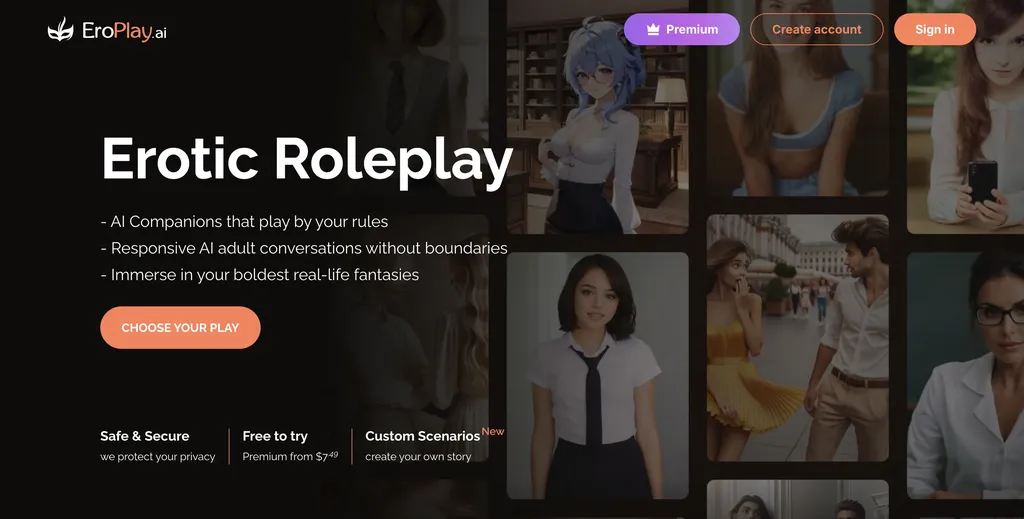Click the Custom Scenarios label
This screenshot has width=1024, height=519.
pyautogui.click(x=423, y=436)
